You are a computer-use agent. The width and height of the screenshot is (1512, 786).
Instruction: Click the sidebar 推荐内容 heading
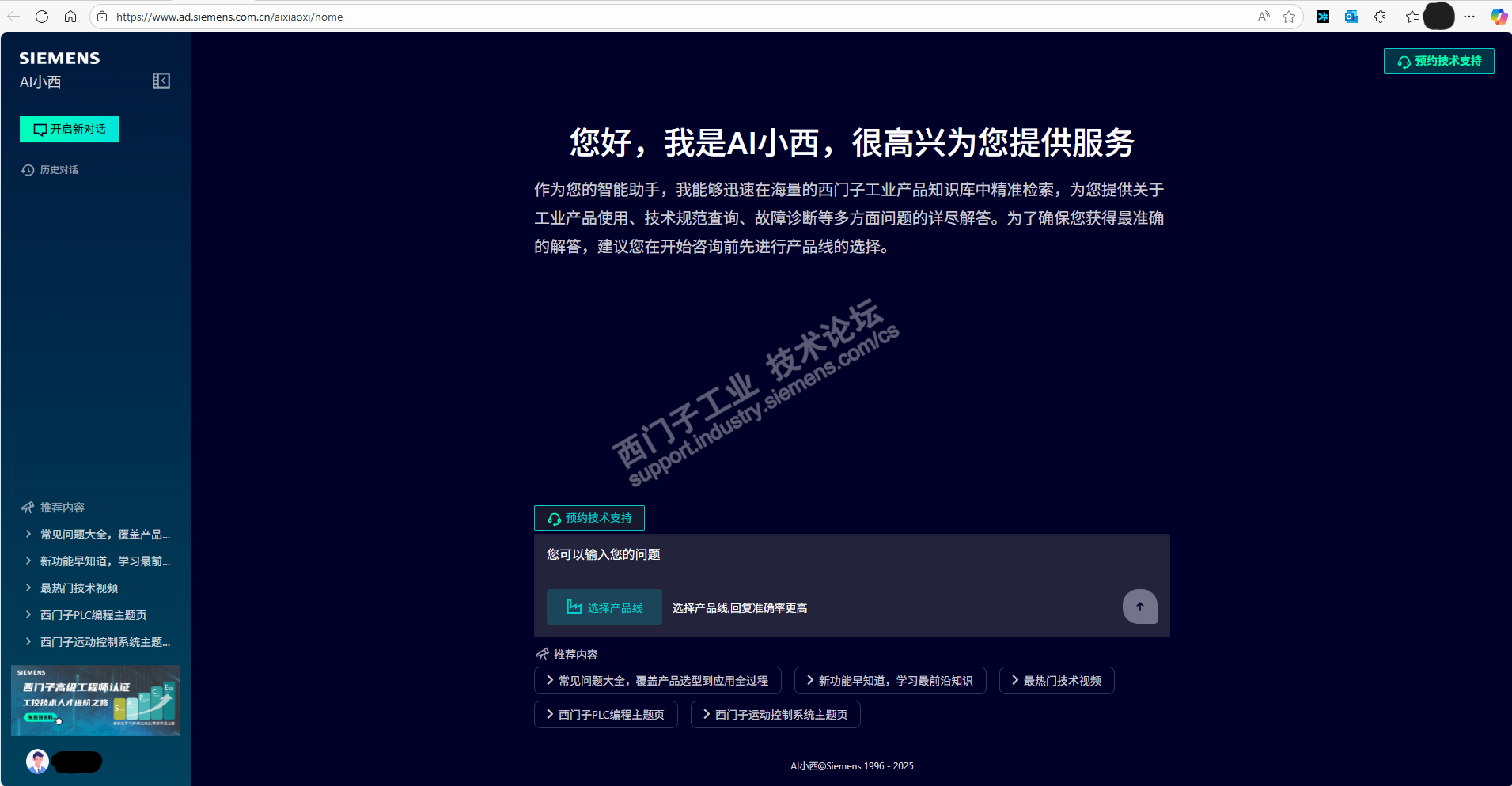(53, 508)
